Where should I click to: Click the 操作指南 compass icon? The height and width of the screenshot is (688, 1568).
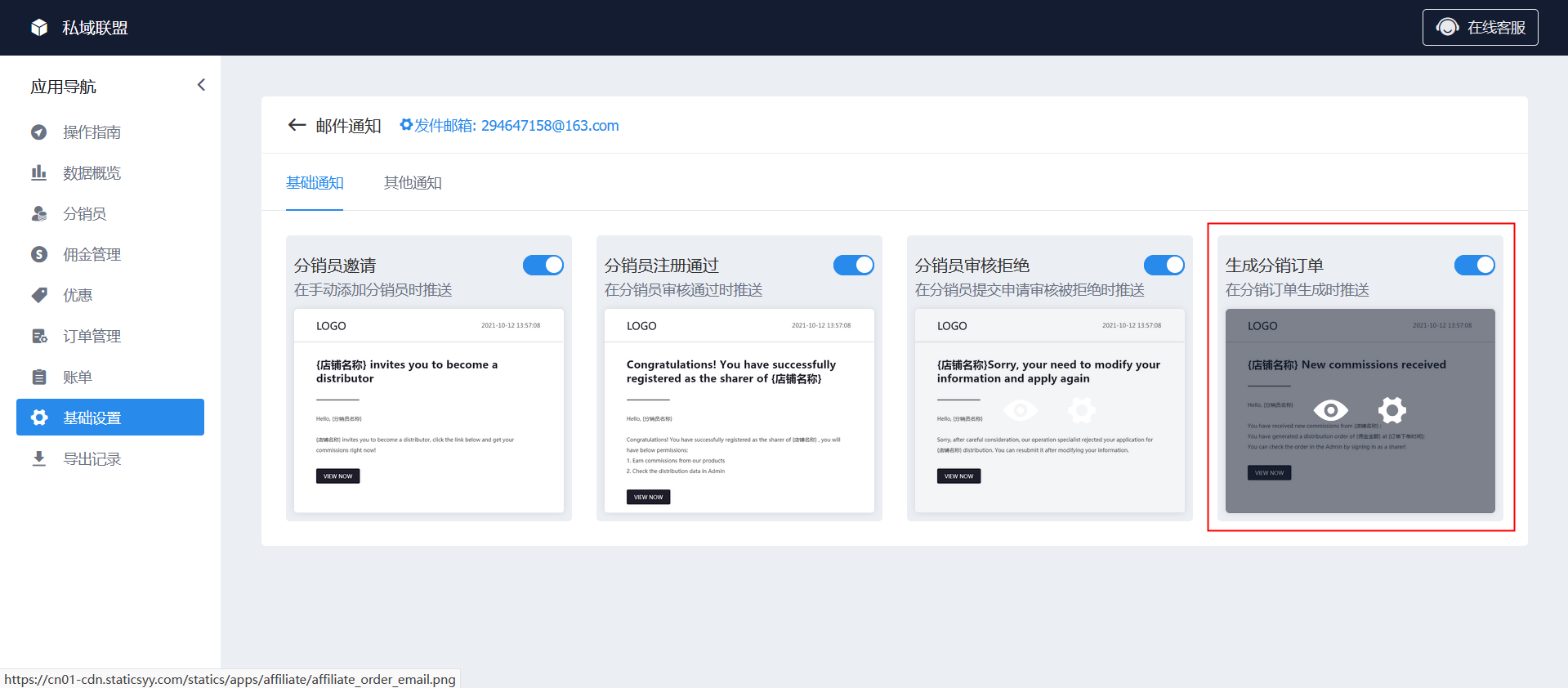tap(39, 132)
